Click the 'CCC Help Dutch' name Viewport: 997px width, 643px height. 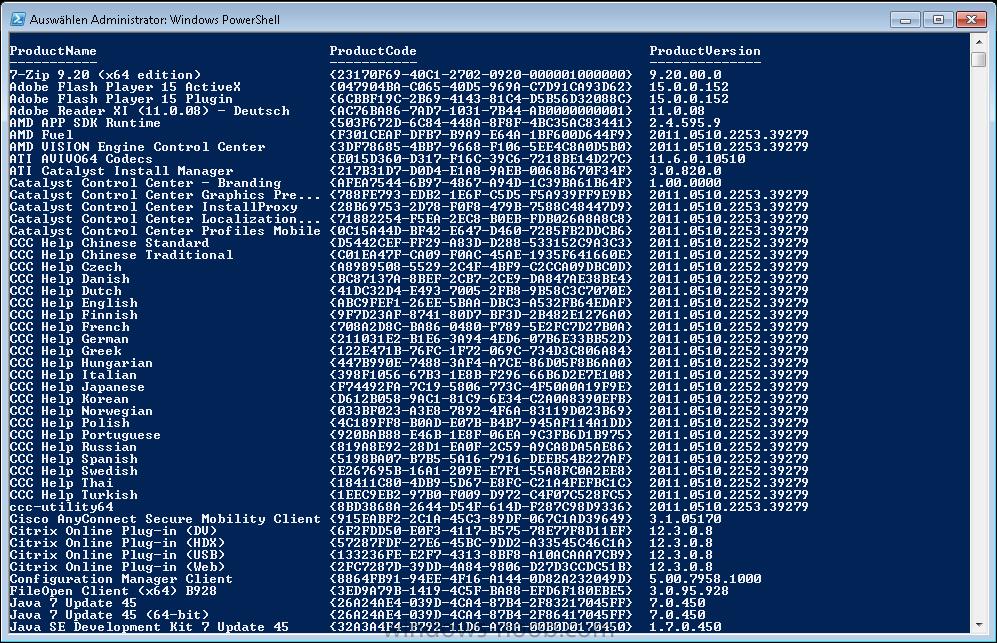pyautogui.click(x=65, y=291)
